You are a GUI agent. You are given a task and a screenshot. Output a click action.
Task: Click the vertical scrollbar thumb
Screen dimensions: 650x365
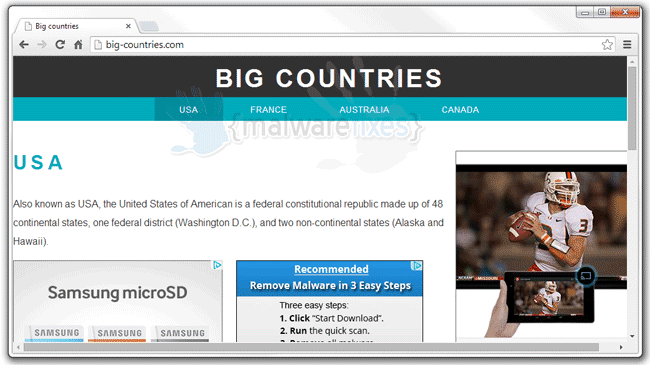coord(632,108)
